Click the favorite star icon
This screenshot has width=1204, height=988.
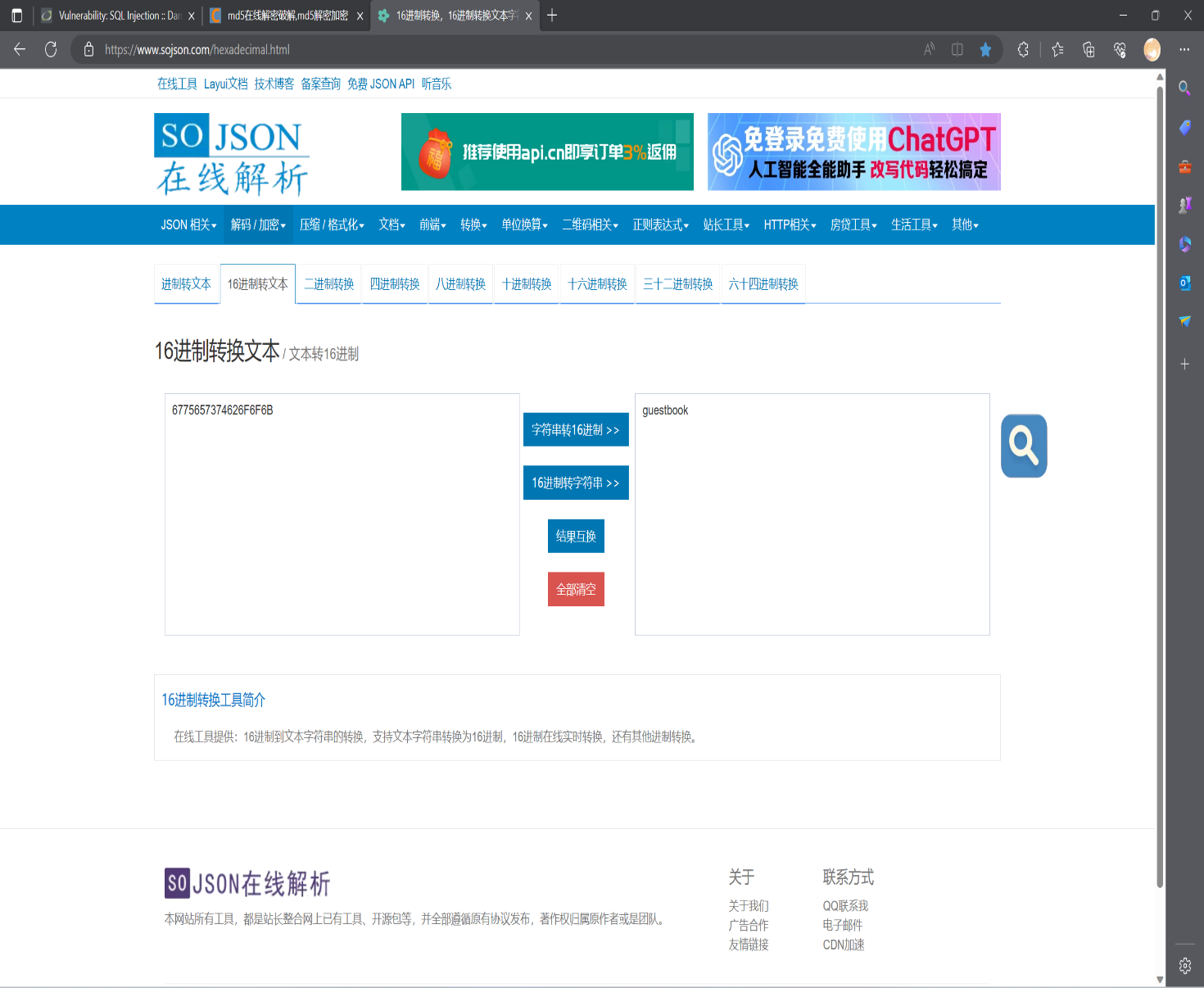[985, 49]
